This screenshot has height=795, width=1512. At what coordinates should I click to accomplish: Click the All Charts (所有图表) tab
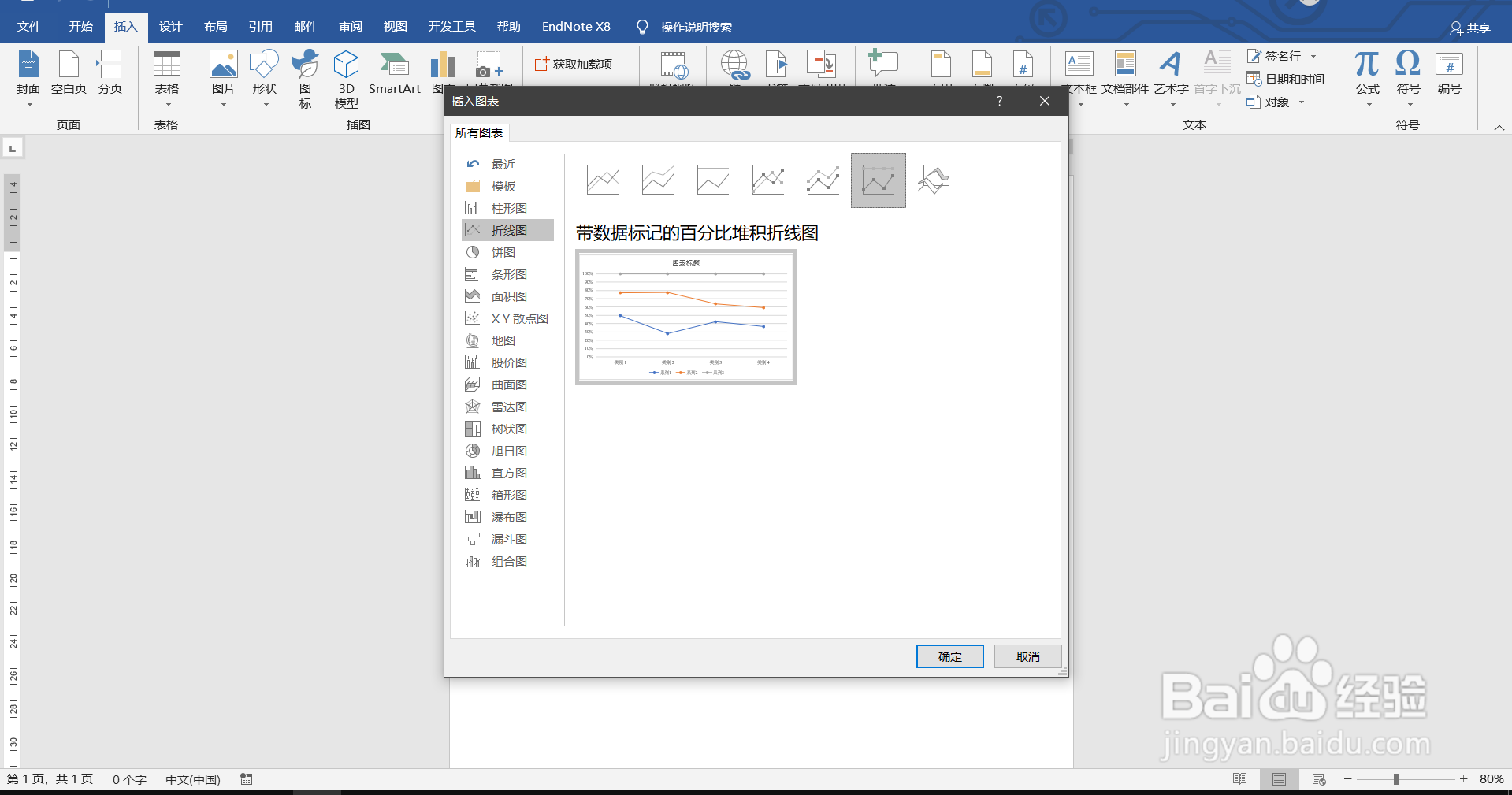coord(479,132)
